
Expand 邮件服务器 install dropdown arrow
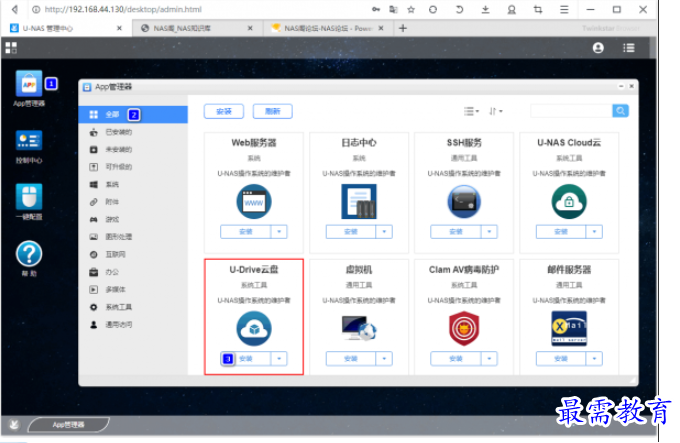coord(594,358)
